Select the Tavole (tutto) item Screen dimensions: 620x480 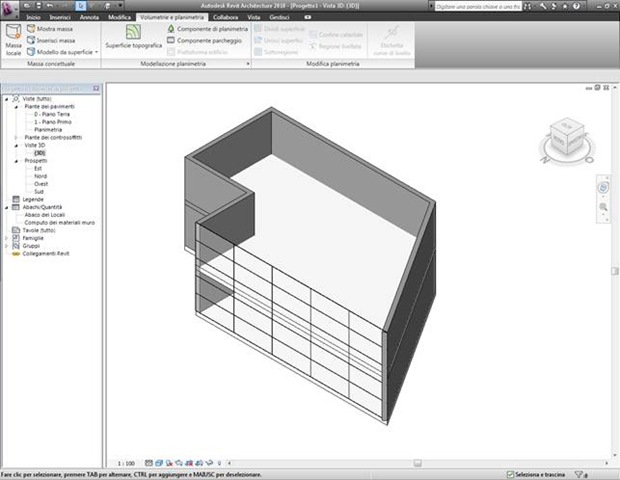point(39,230)
